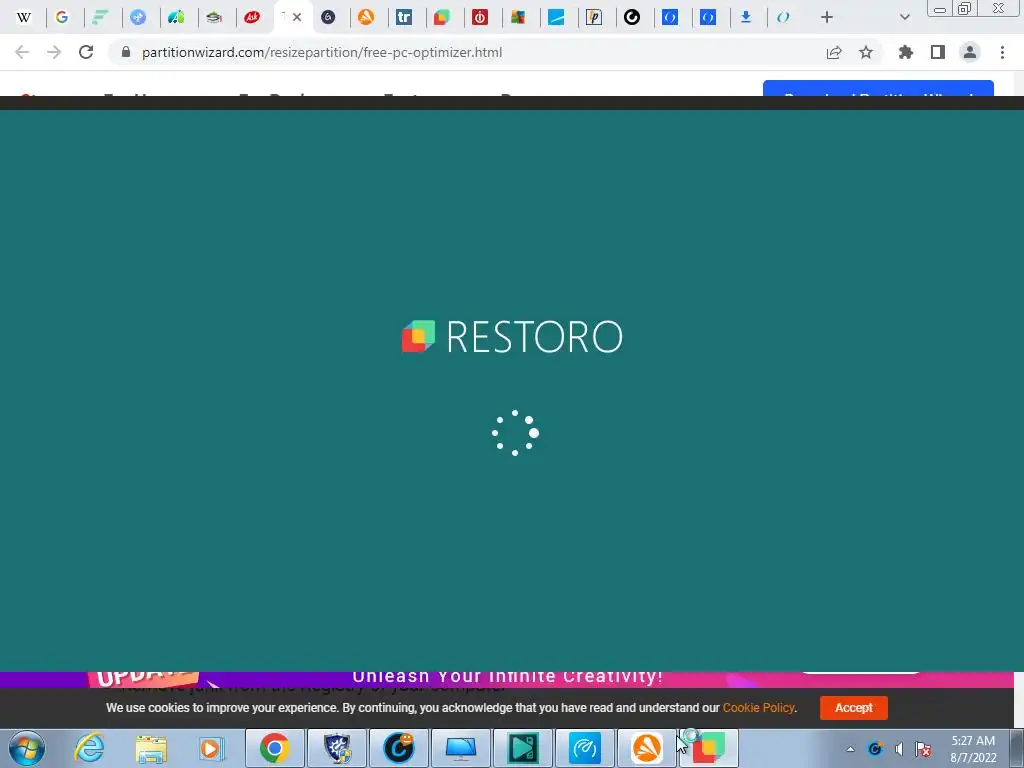Switch to the Google tab
Screen dimensions: 1024x768
pos(62,18)
